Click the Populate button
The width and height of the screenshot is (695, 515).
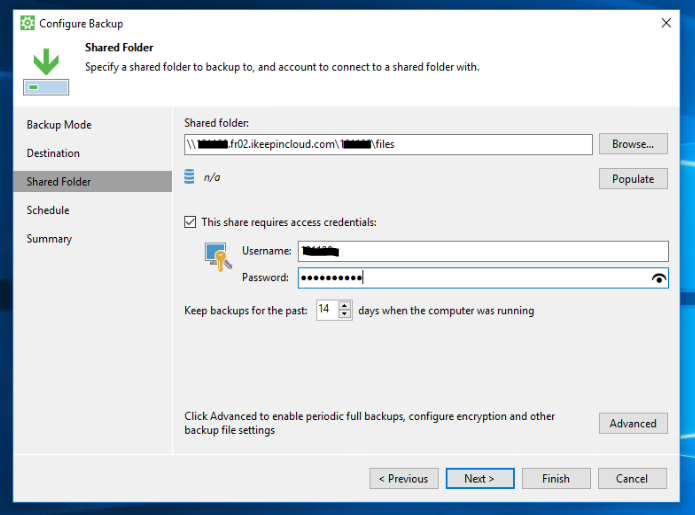point(633,179)
